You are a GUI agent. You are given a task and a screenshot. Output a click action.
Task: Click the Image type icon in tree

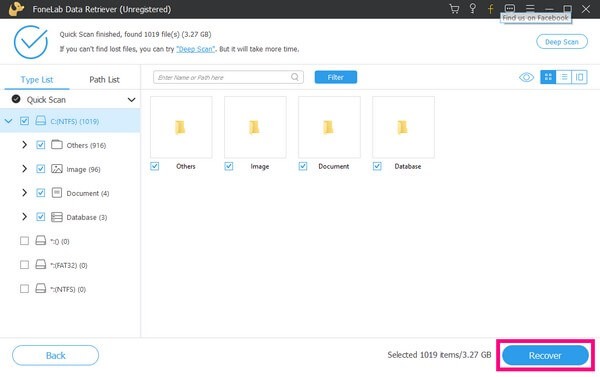57,169
